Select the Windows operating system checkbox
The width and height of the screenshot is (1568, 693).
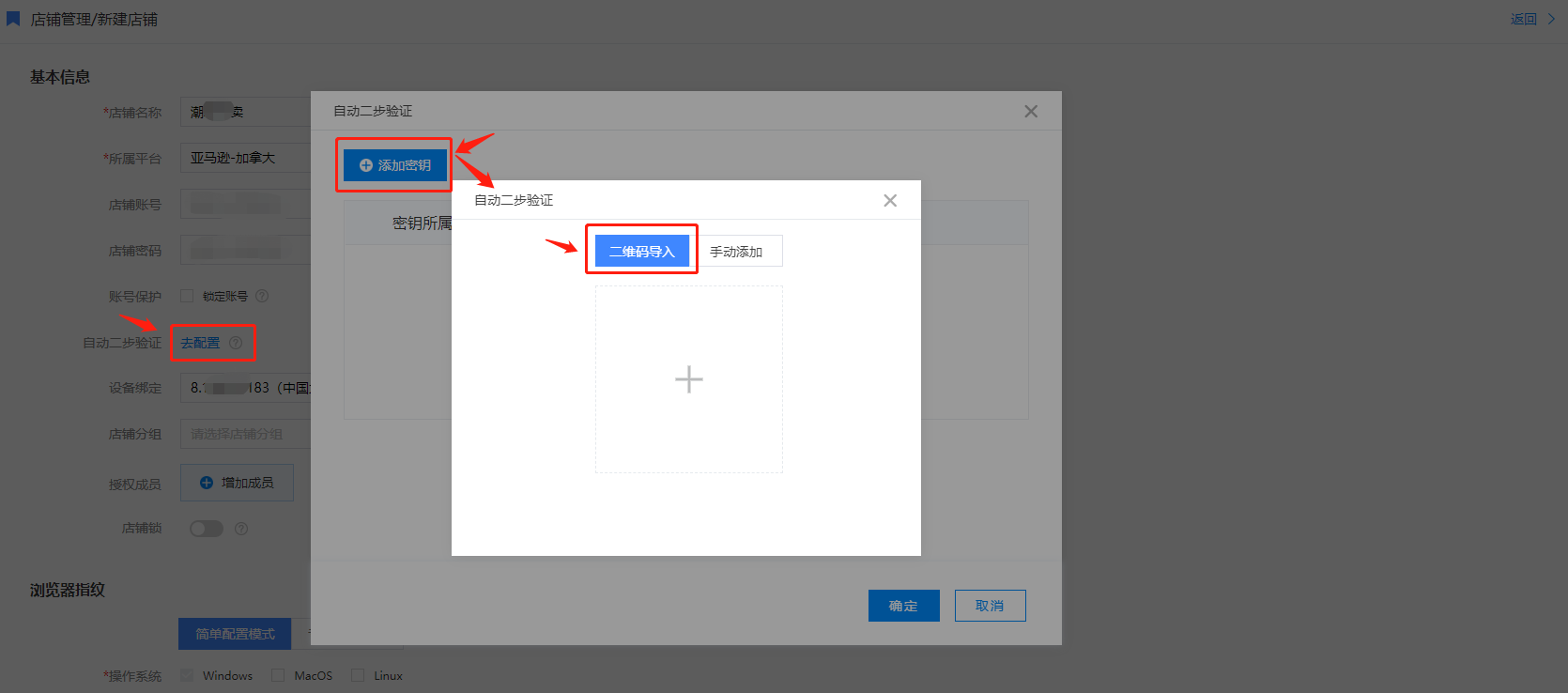[187, 675]
